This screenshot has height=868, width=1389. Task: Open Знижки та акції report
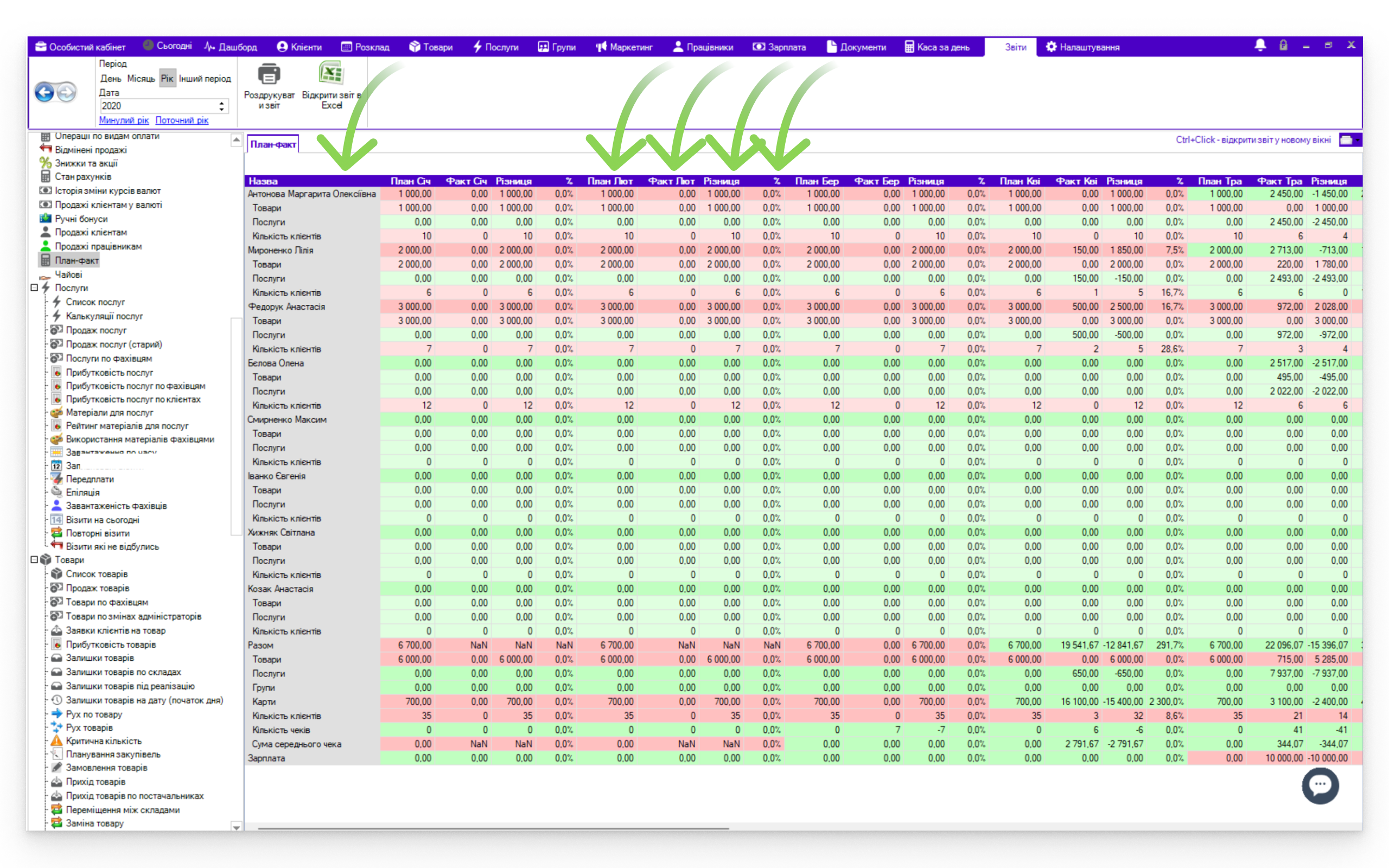tap(86, 163)
